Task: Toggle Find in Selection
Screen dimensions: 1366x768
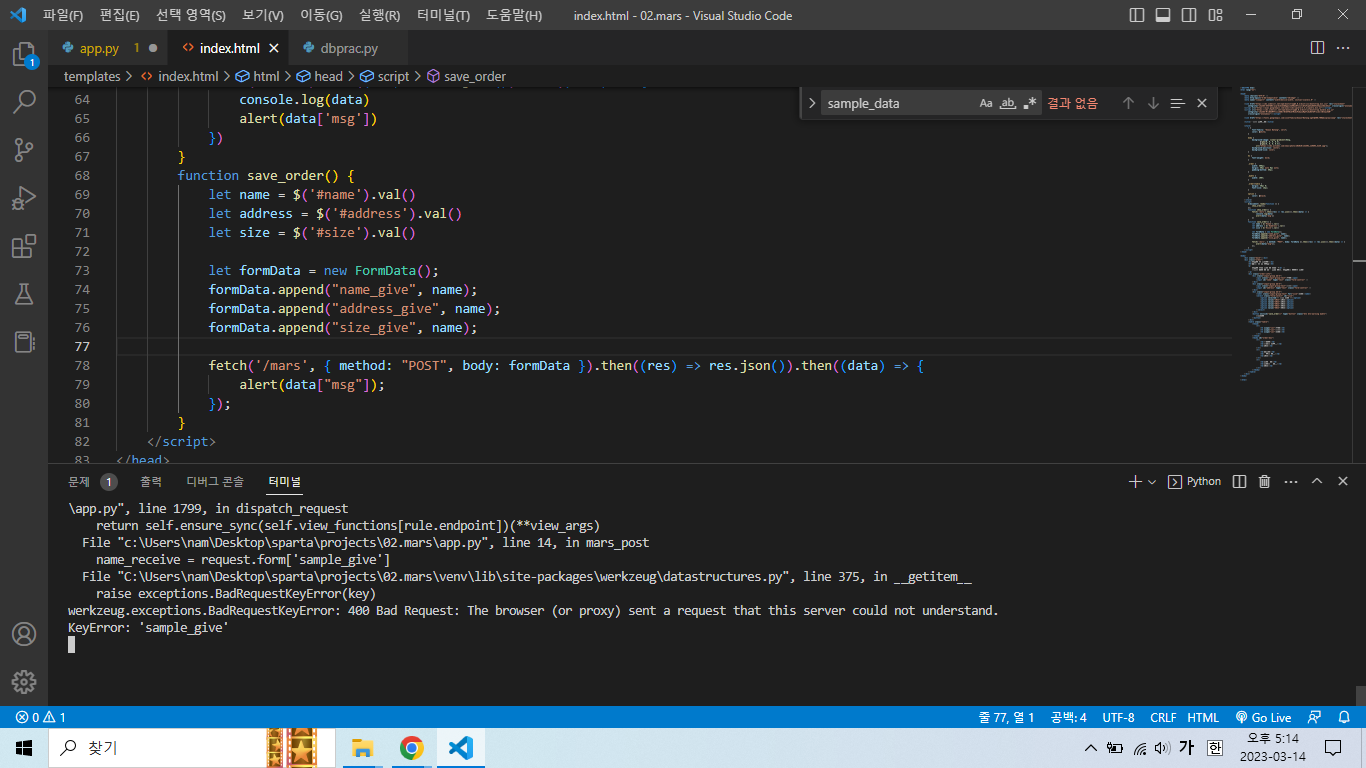Action: point(1177,103)
